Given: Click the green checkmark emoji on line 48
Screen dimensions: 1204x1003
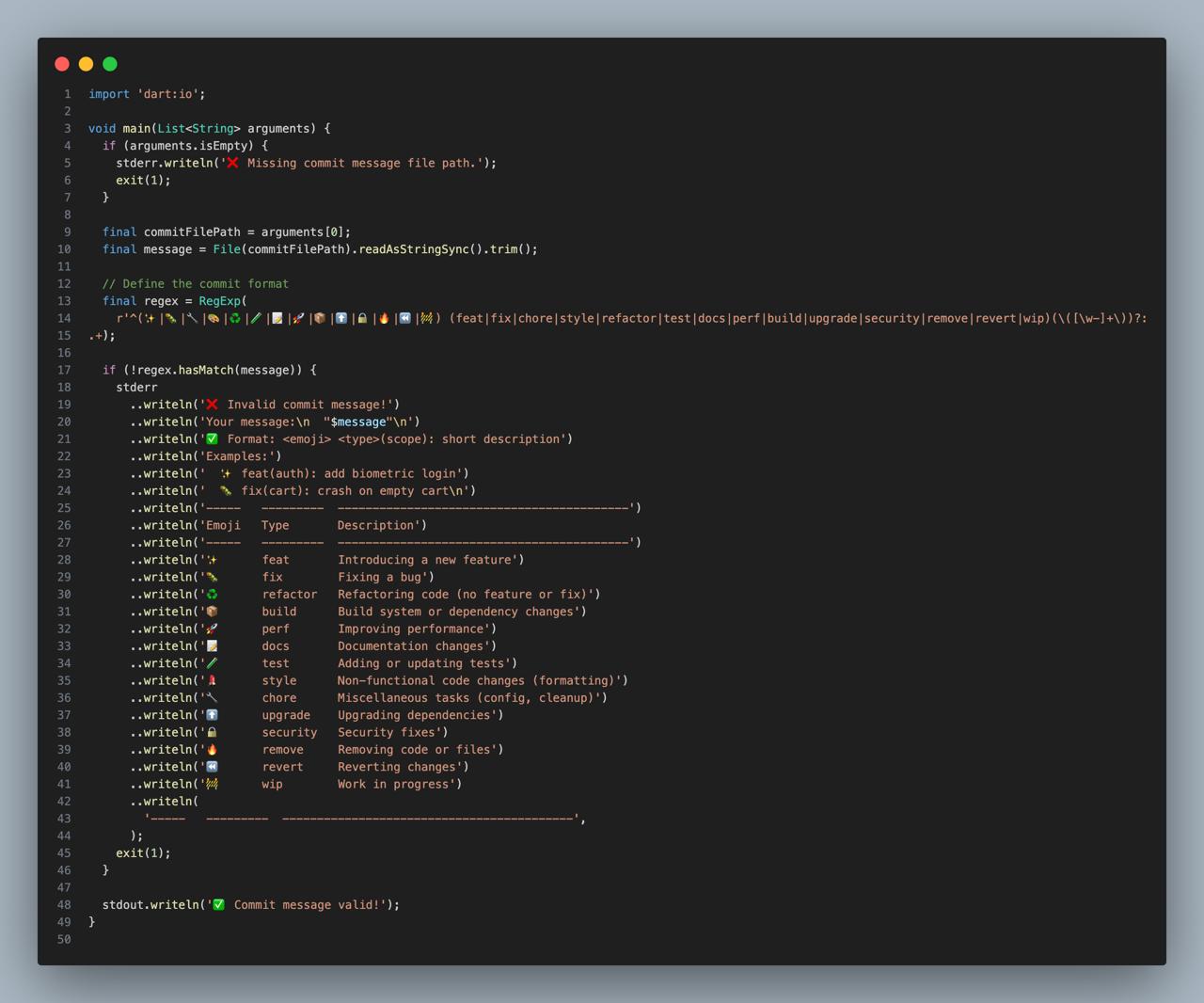Looking at the screenshot, I should (x=218, y=905).
